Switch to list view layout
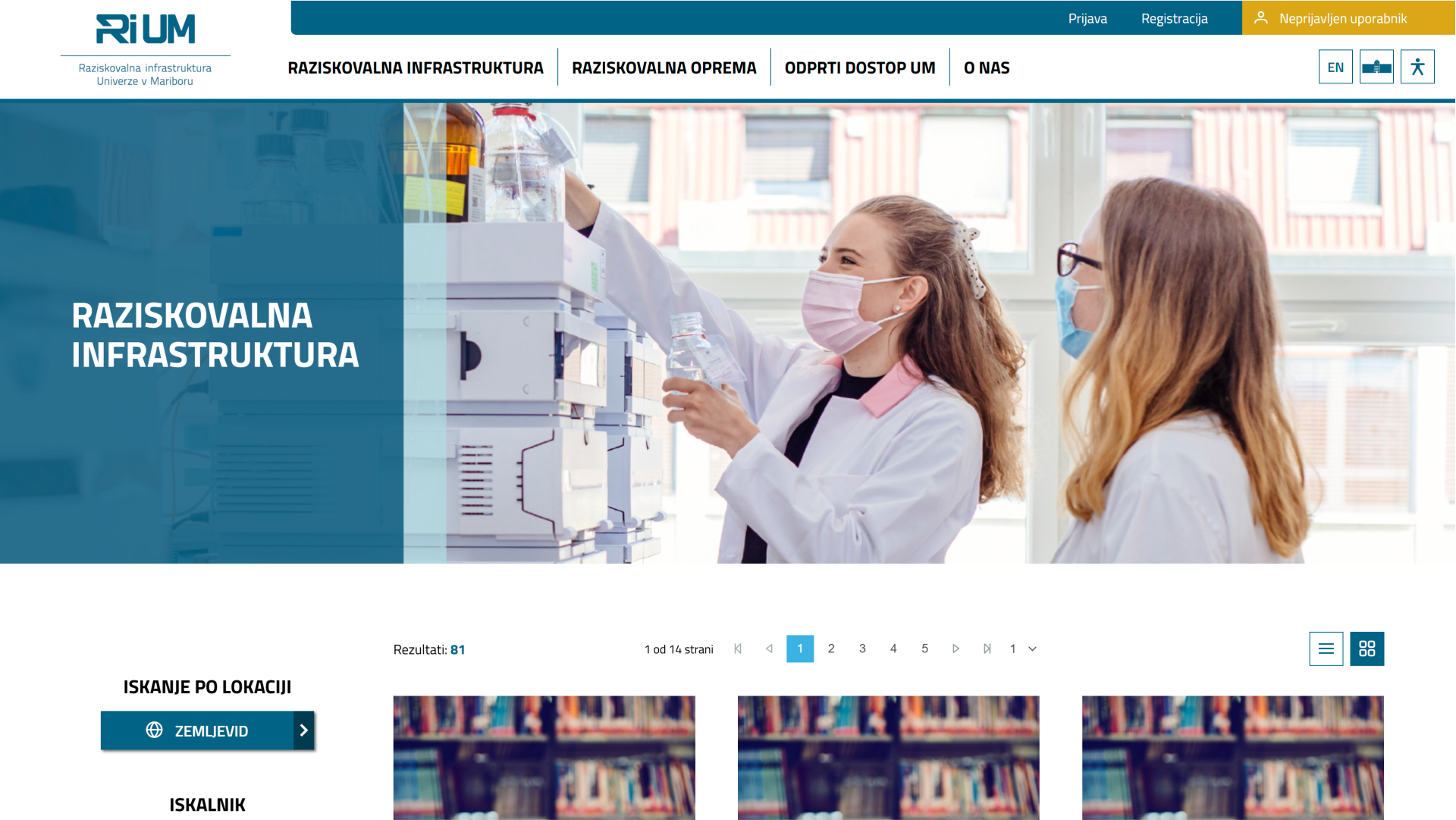 click(1326, 649)
